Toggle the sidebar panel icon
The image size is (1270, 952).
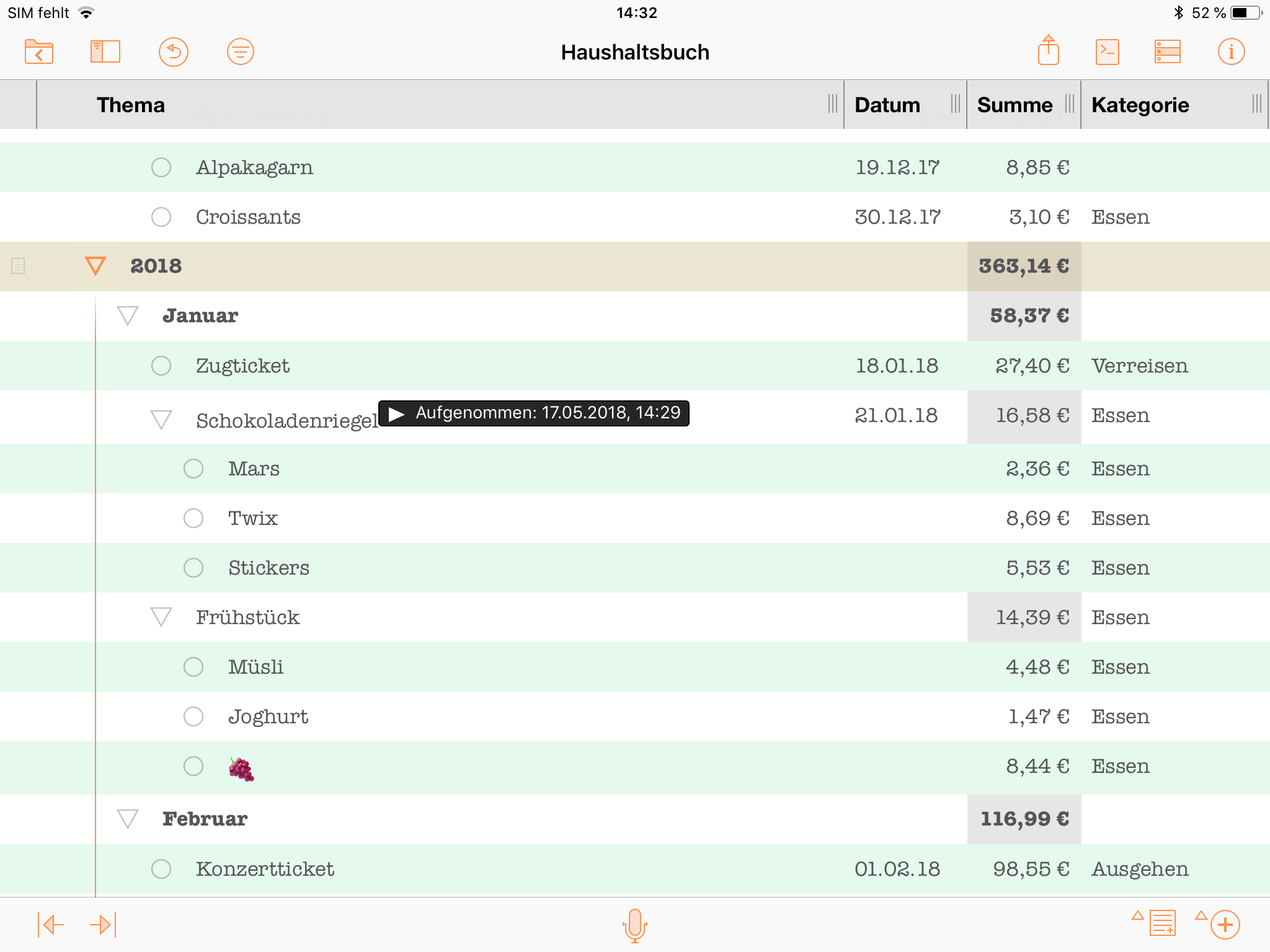[105, 51]
